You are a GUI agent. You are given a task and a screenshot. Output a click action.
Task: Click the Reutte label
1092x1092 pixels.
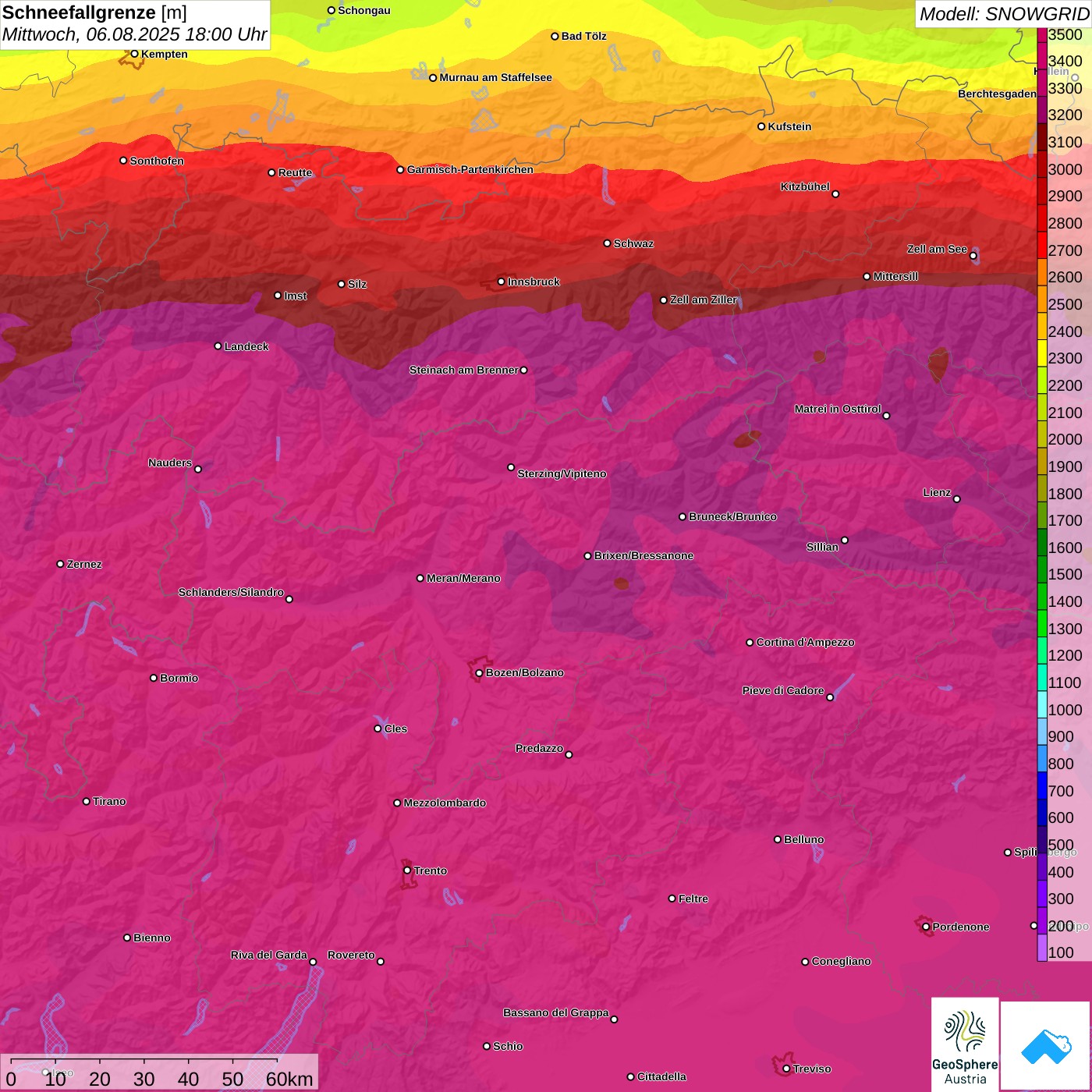tap(295, 172)
